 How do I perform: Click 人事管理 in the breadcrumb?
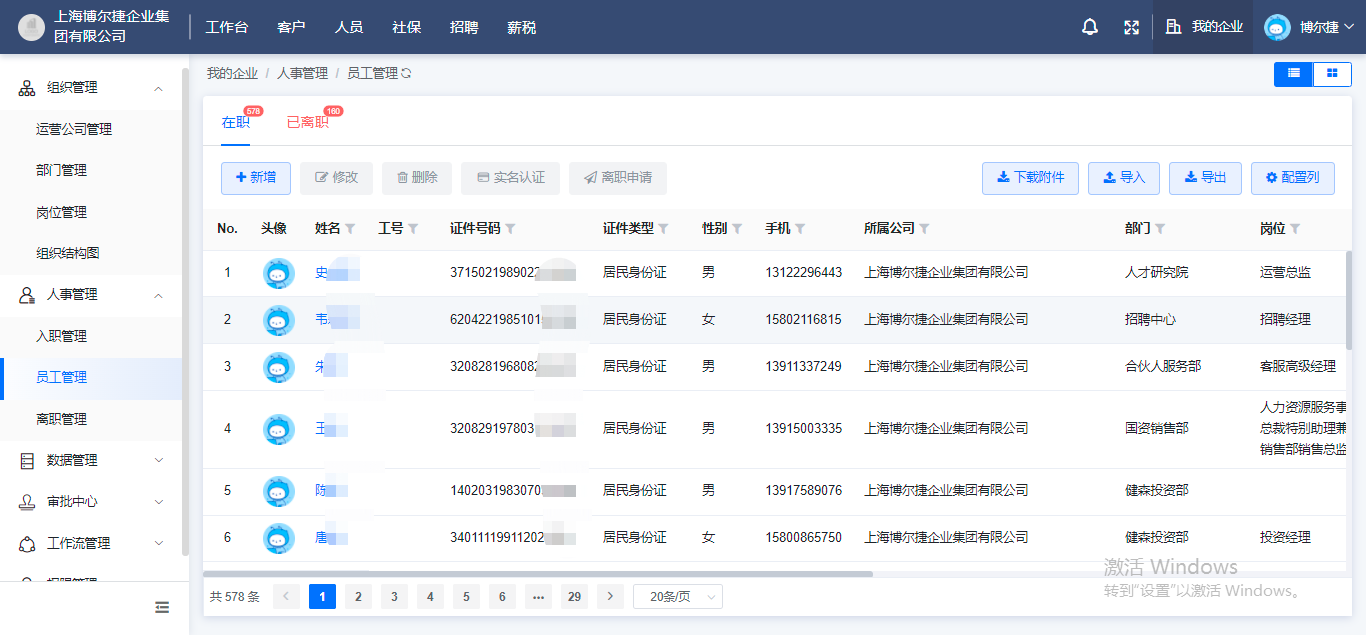click(302, 73)
